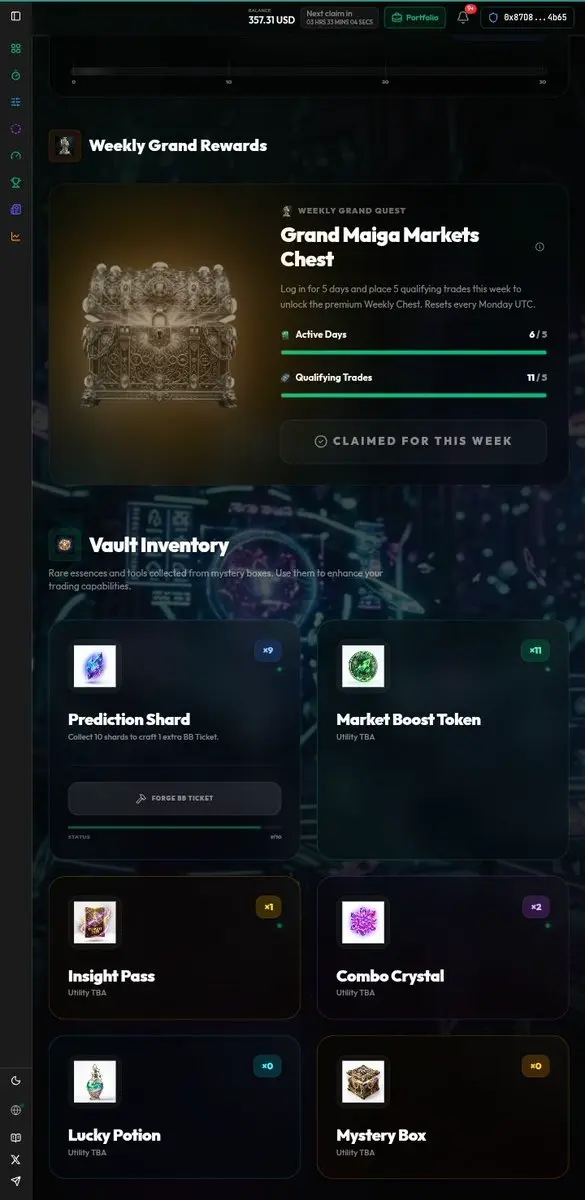Show info for Grand Maiga Markets Chest

[540, 247]
